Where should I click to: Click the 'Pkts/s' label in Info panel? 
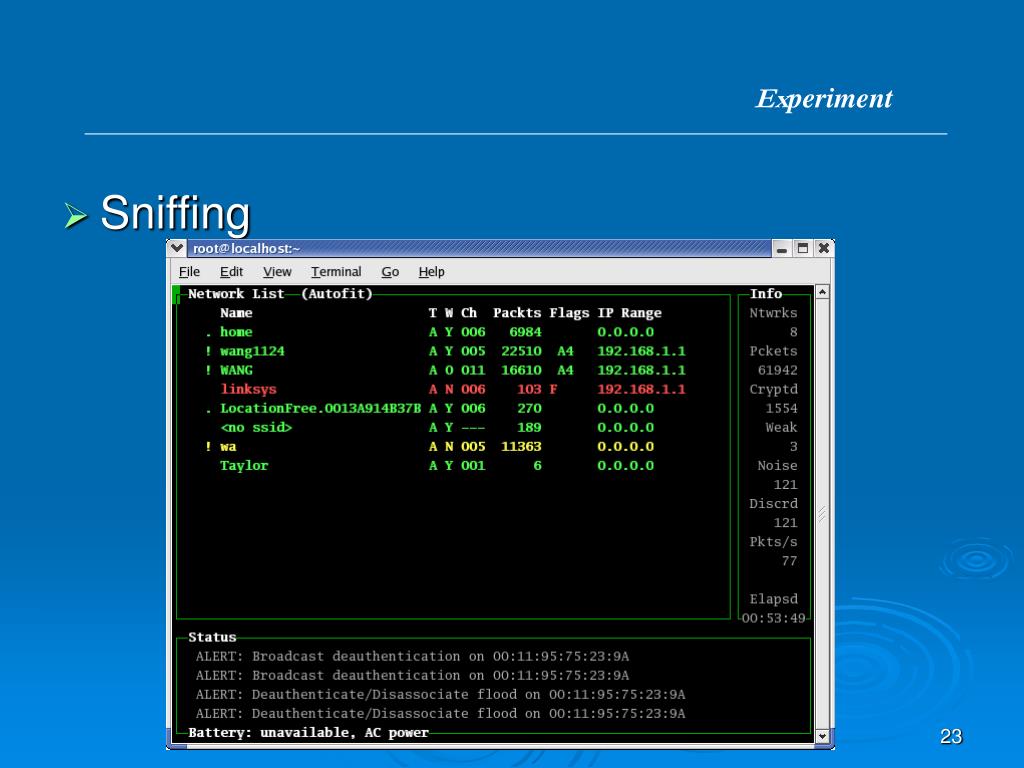[773, 542]
